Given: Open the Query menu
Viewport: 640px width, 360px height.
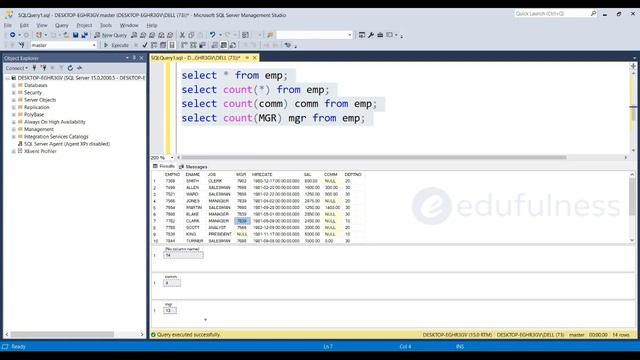Looking at the screenshot, I should tap(62, 25).
